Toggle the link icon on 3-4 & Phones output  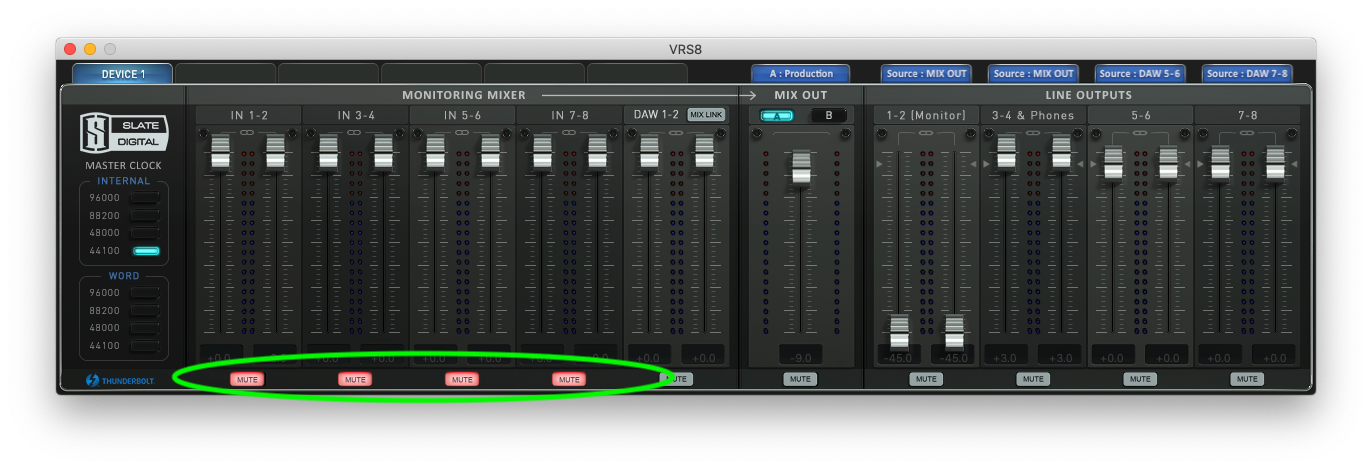tap(1033, 132)
